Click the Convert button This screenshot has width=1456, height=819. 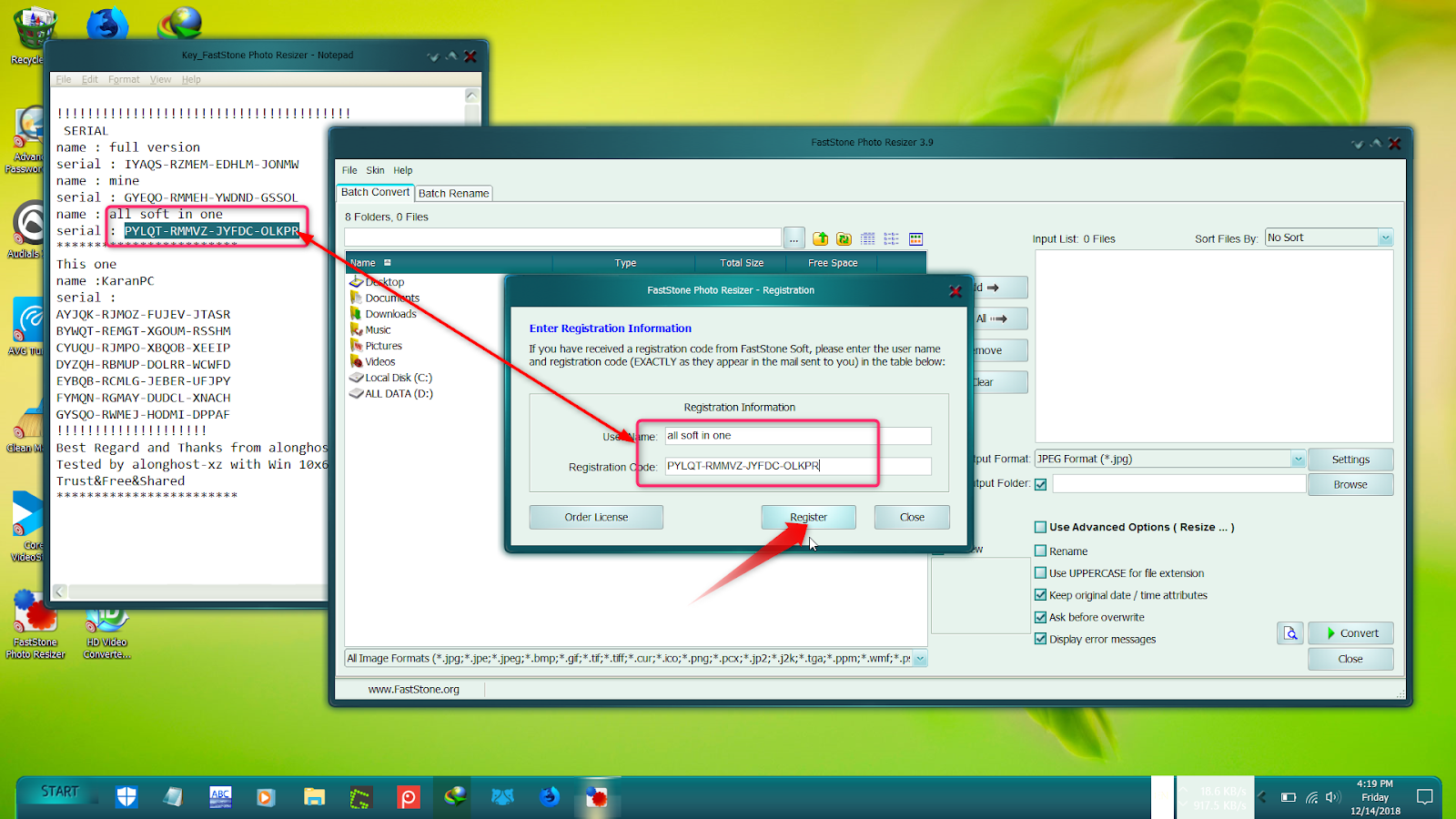point(1350,633)
